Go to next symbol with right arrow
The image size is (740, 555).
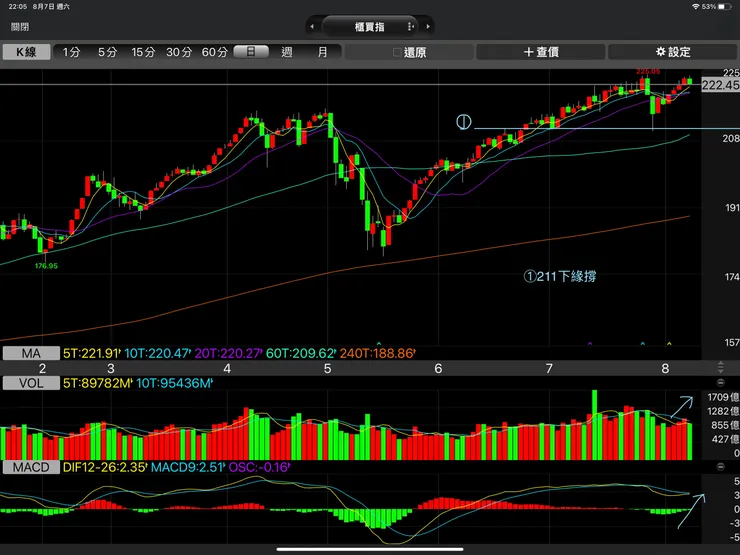tap(428, 27)
